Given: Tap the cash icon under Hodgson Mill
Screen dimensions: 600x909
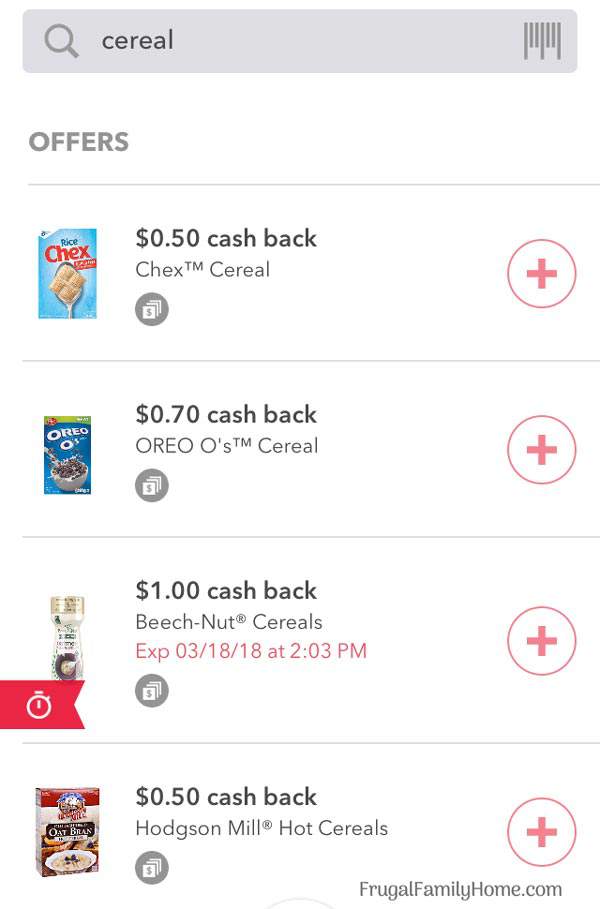Looking at the screenshot, I should point(152,867).
